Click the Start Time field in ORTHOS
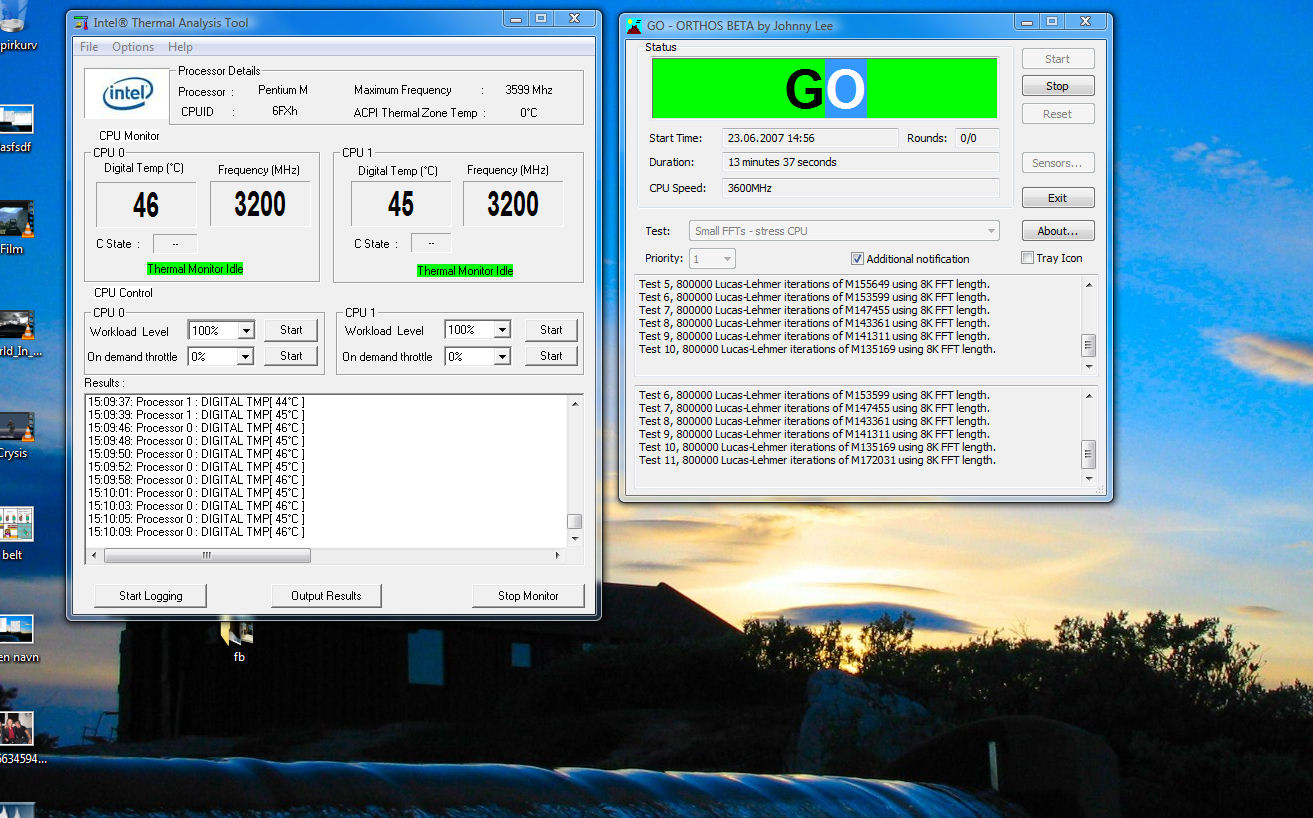This screenshot has height=818, width=1313. click(x=810, y=138)
